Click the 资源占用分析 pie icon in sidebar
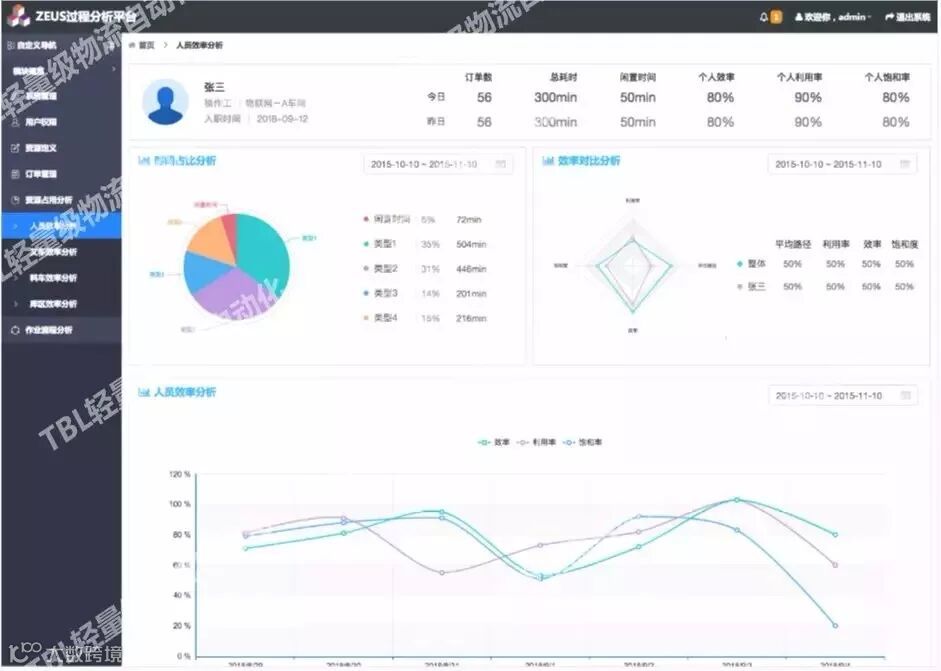The height and width of the screenshot is (671, 941). 16,200
